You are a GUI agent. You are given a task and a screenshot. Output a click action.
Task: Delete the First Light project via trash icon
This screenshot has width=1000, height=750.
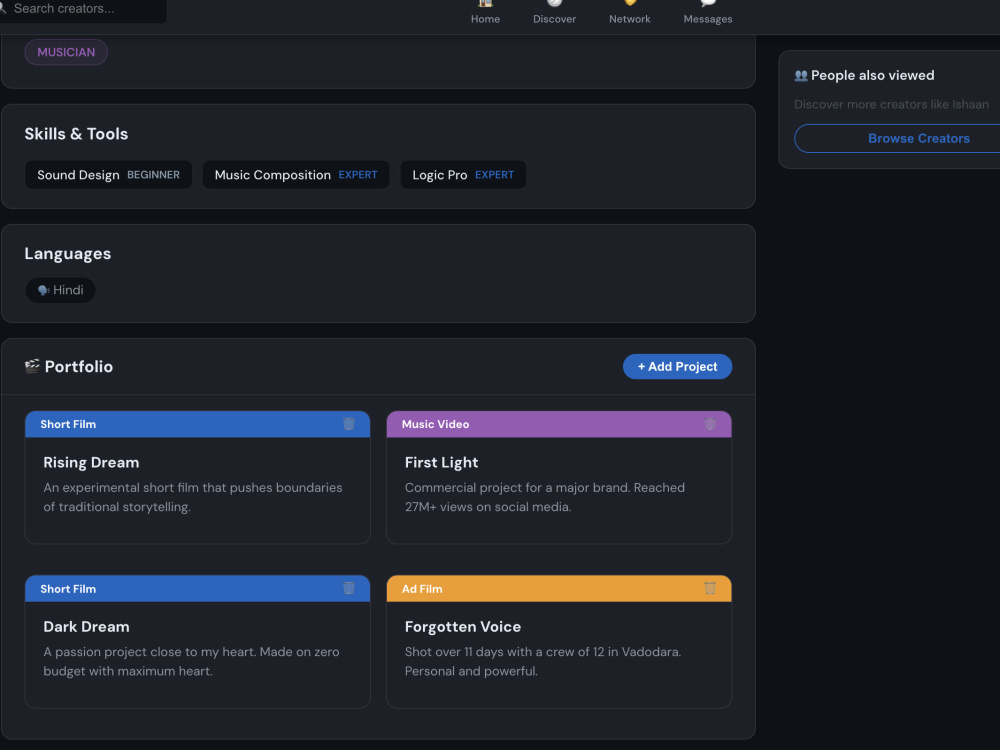(x=710, y=424)
